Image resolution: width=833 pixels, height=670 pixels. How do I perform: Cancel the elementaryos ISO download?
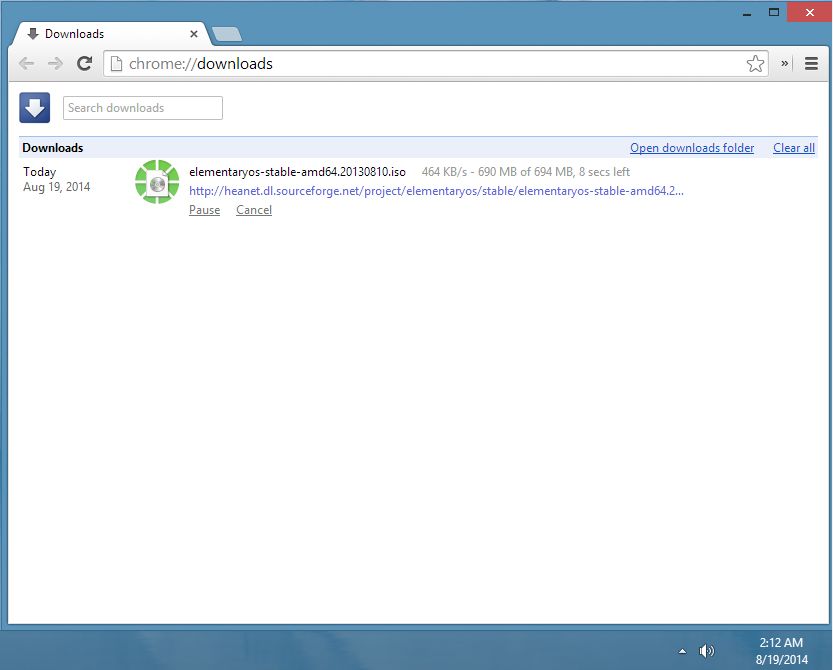254,210
